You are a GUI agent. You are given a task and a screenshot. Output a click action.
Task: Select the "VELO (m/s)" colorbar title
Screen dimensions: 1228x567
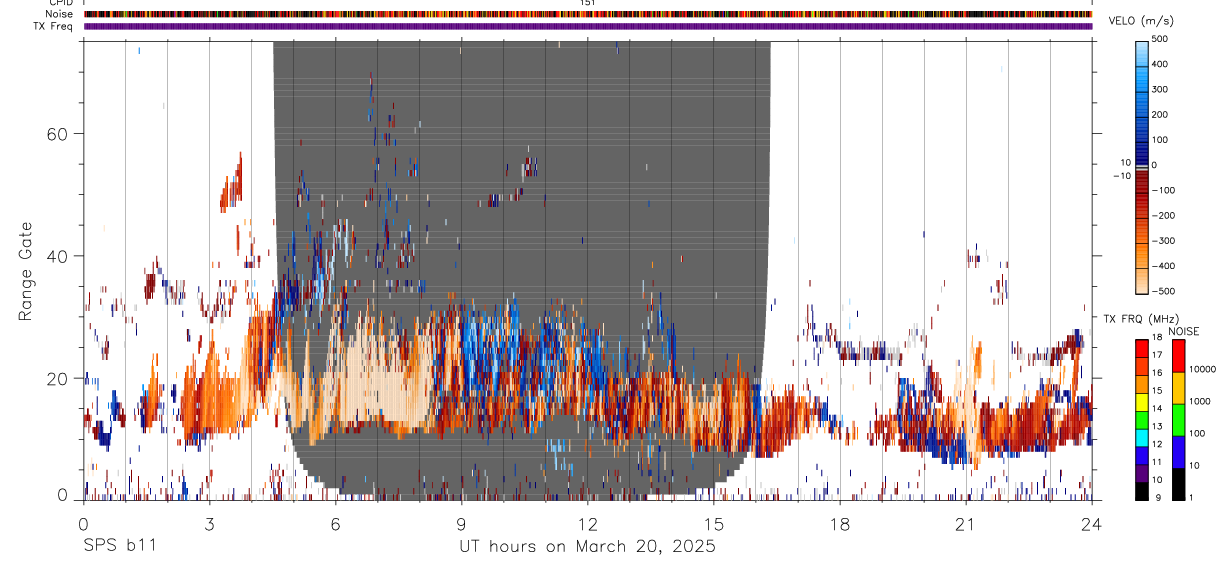(1143, 21)
